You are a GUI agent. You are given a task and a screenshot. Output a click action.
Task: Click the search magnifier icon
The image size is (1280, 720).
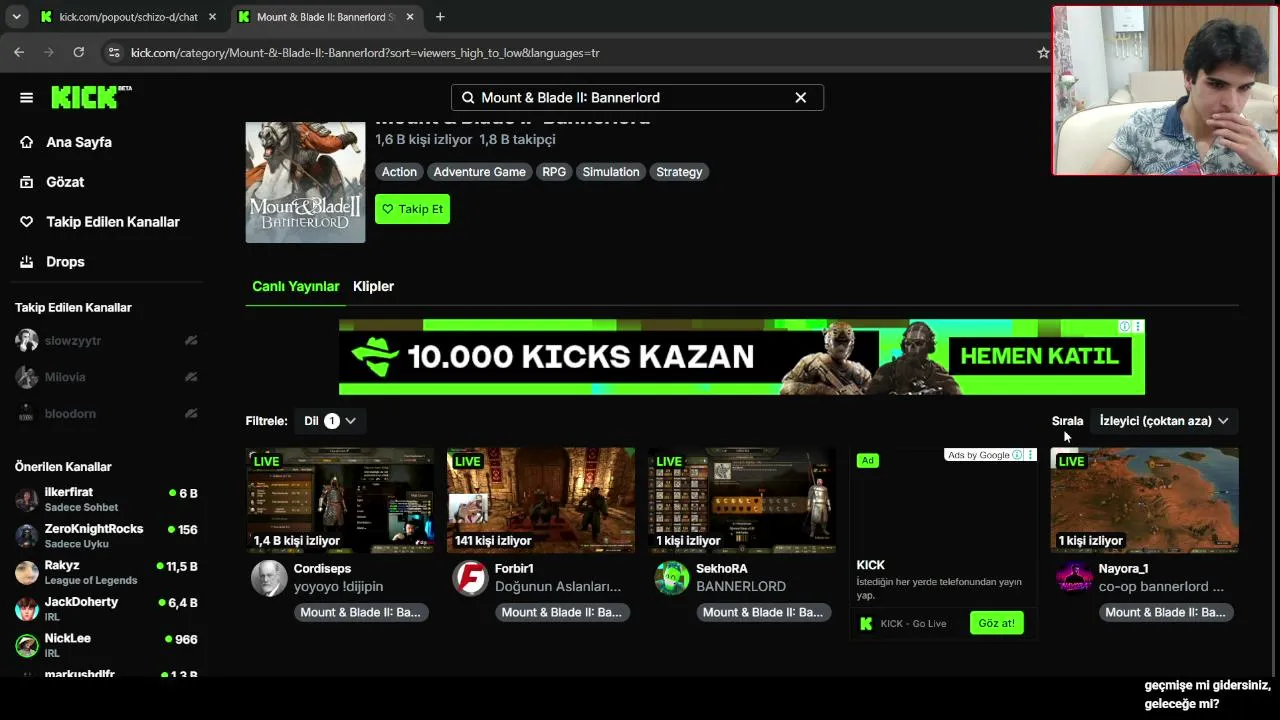tap(468, 97)
